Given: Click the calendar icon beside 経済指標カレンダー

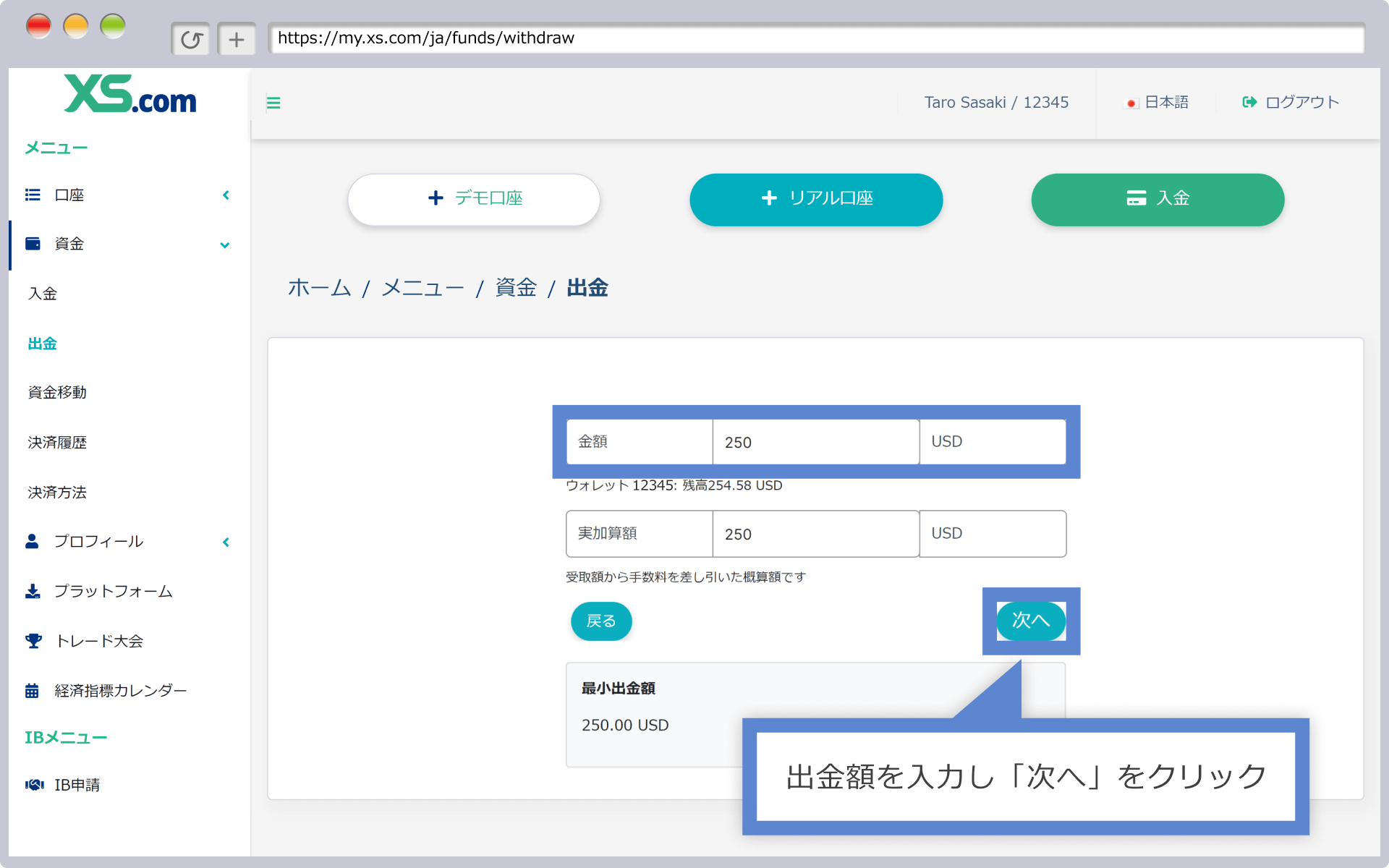Looking at the screenshot, I should coord(32,691).
